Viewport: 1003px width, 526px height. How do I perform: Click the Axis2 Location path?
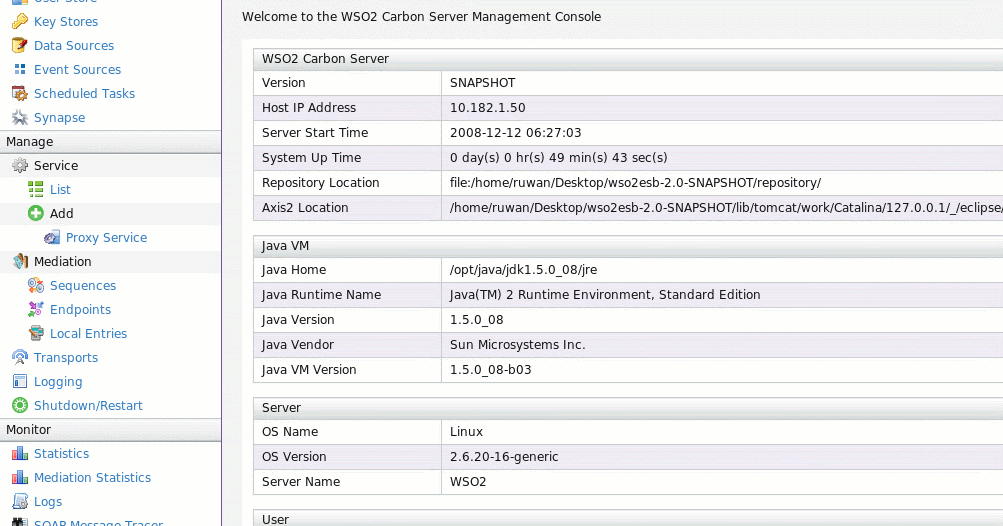726,207
